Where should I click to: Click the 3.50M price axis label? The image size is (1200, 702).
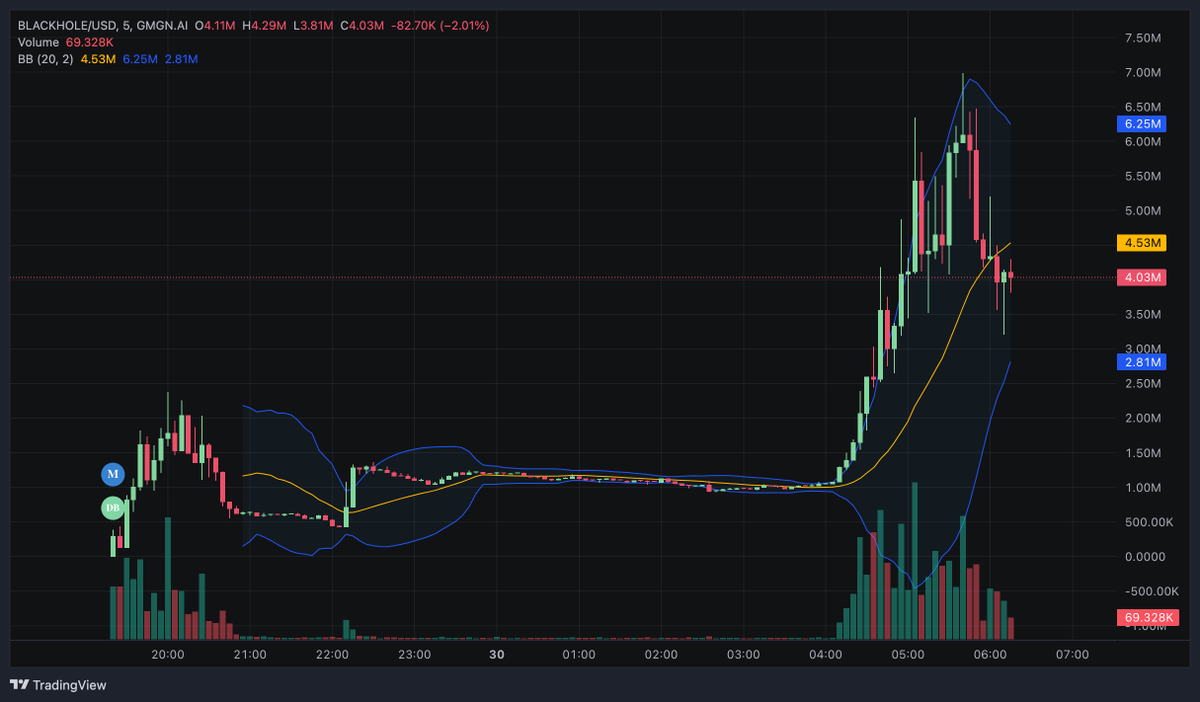pos(1142,314)
